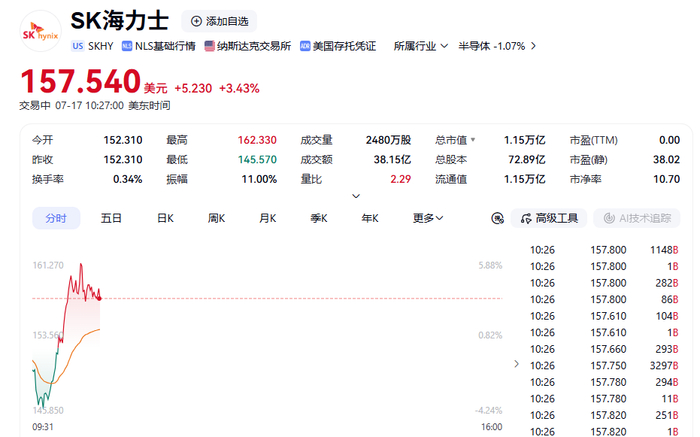Click the AI技术追踪 button
This screenshot has width=700, height=437.
click(637, 218)
